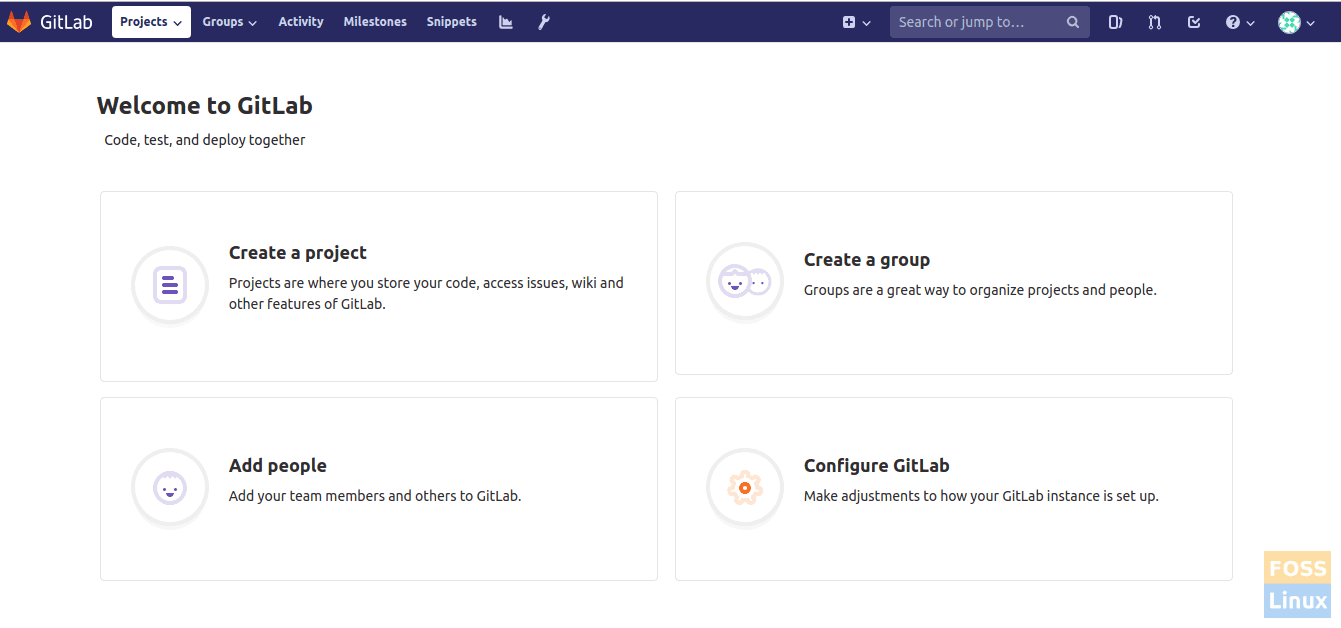
Task: Open the instance statistics chart icon
Action: [x=506, y=22]
